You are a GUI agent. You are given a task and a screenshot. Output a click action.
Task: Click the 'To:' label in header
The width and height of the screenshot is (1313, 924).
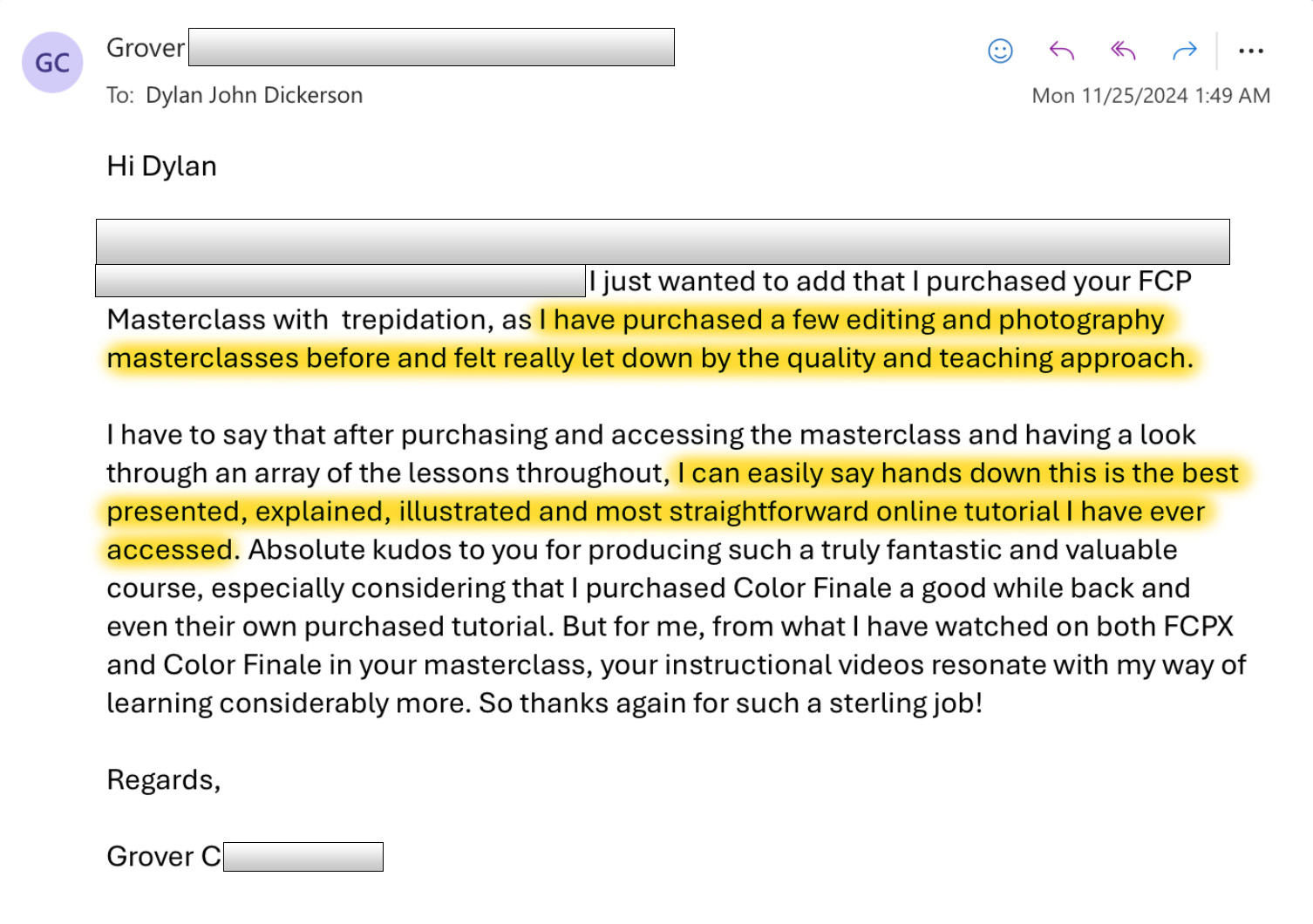120,95
